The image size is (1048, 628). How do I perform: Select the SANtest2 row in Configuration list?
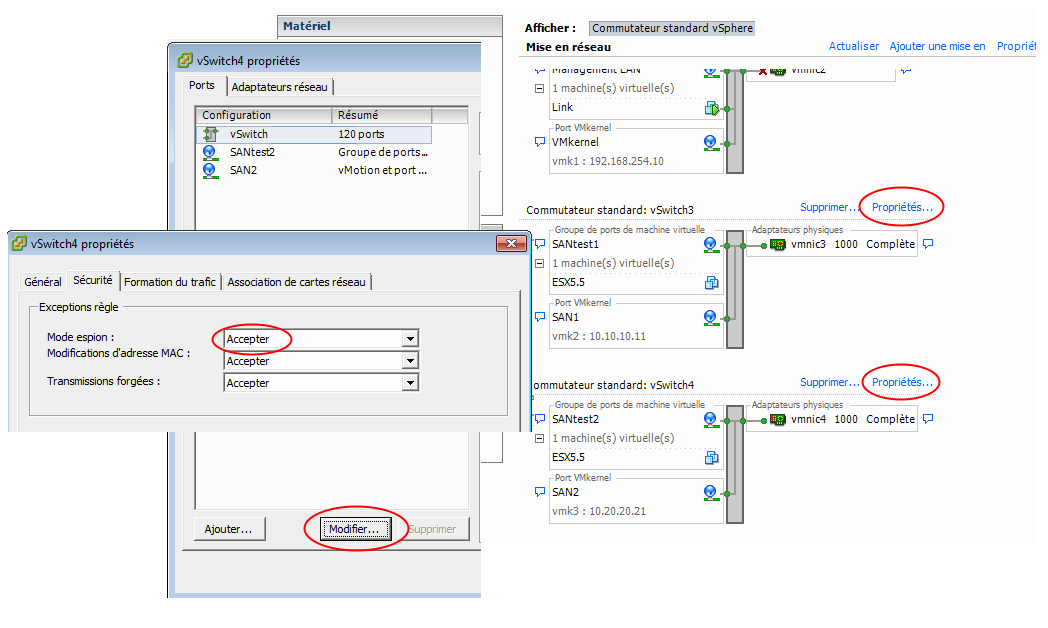click(314, 152)
